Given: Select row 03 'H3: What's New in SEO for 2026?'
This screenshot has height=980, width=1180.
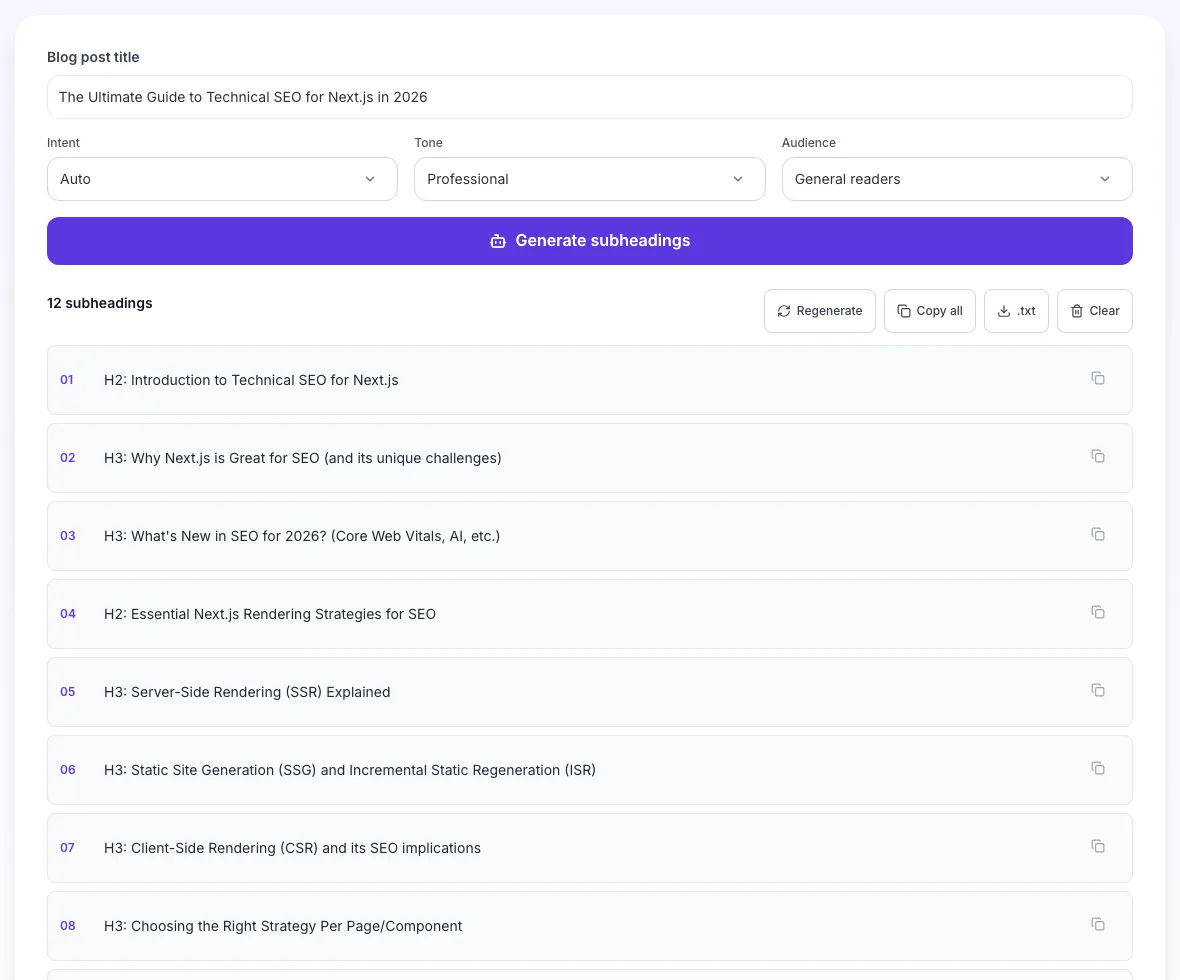Looking at the screenshot, I should tap(589, 536).
